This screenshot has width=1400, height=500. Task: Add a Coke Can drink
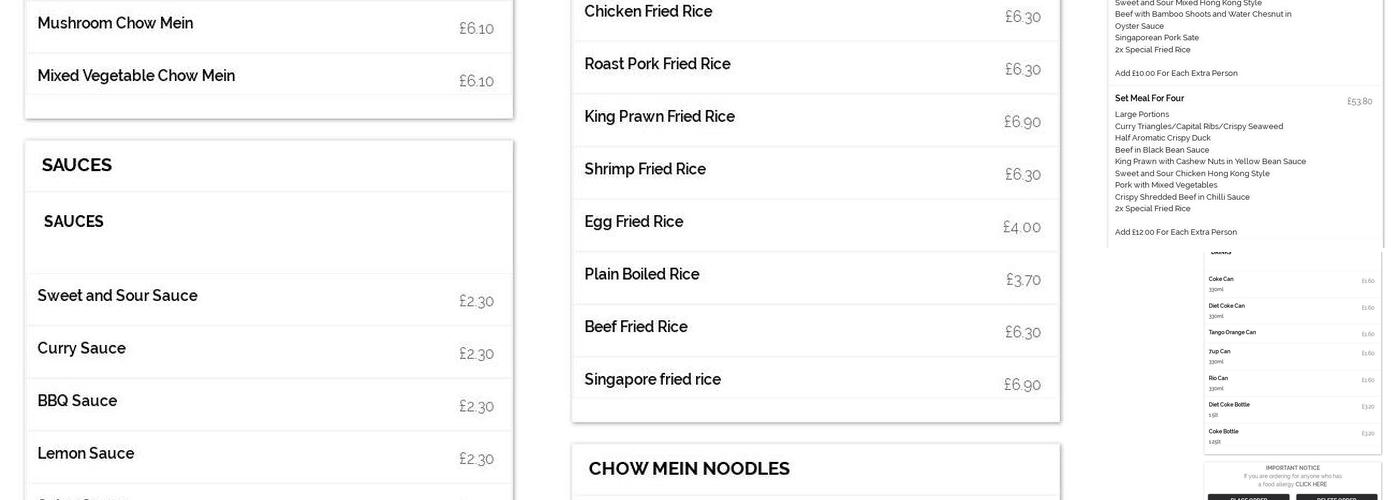point(1221,280)
